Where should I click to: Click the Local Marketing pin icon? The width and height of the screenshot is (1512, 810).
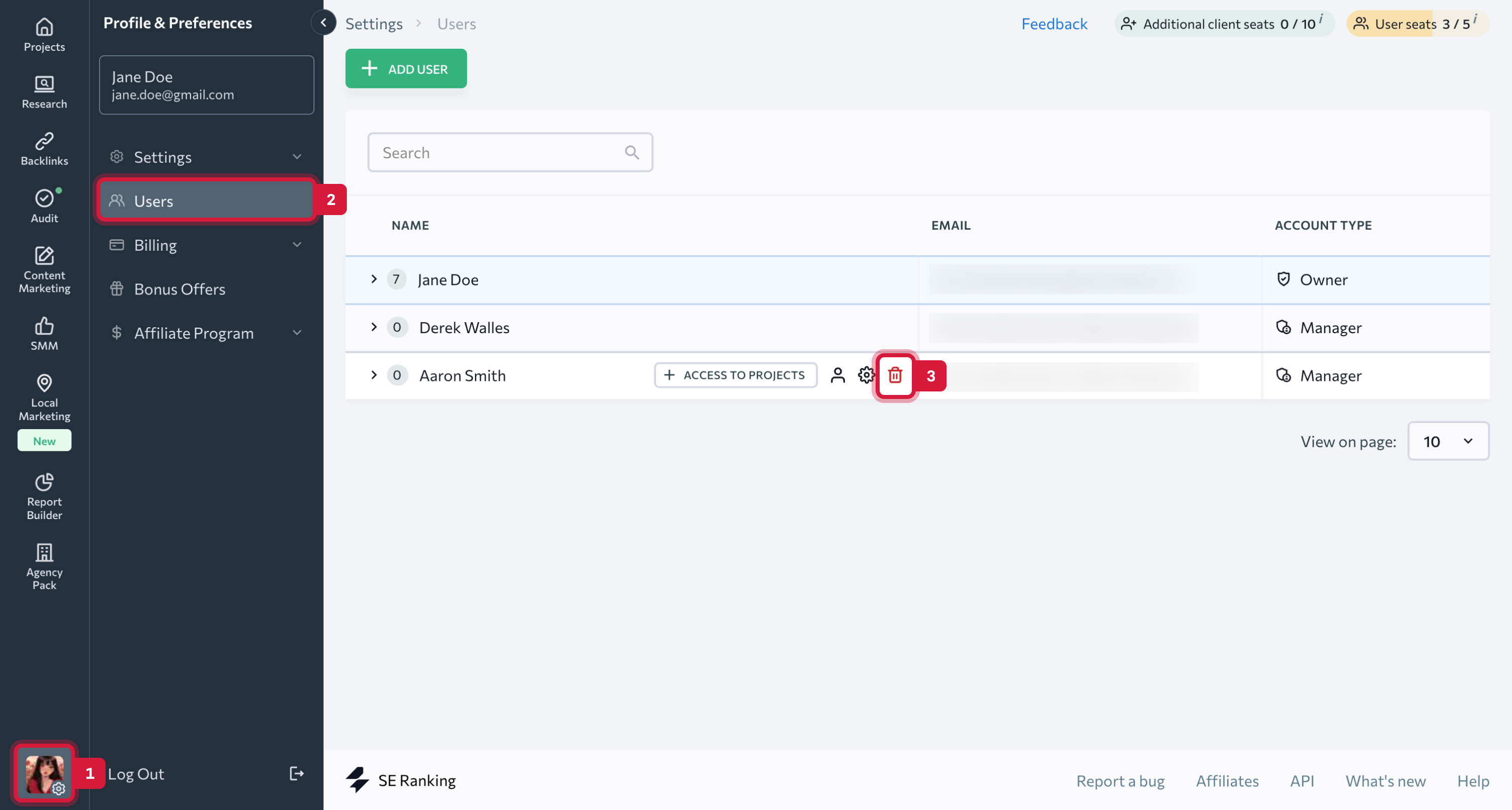[44, 383]
